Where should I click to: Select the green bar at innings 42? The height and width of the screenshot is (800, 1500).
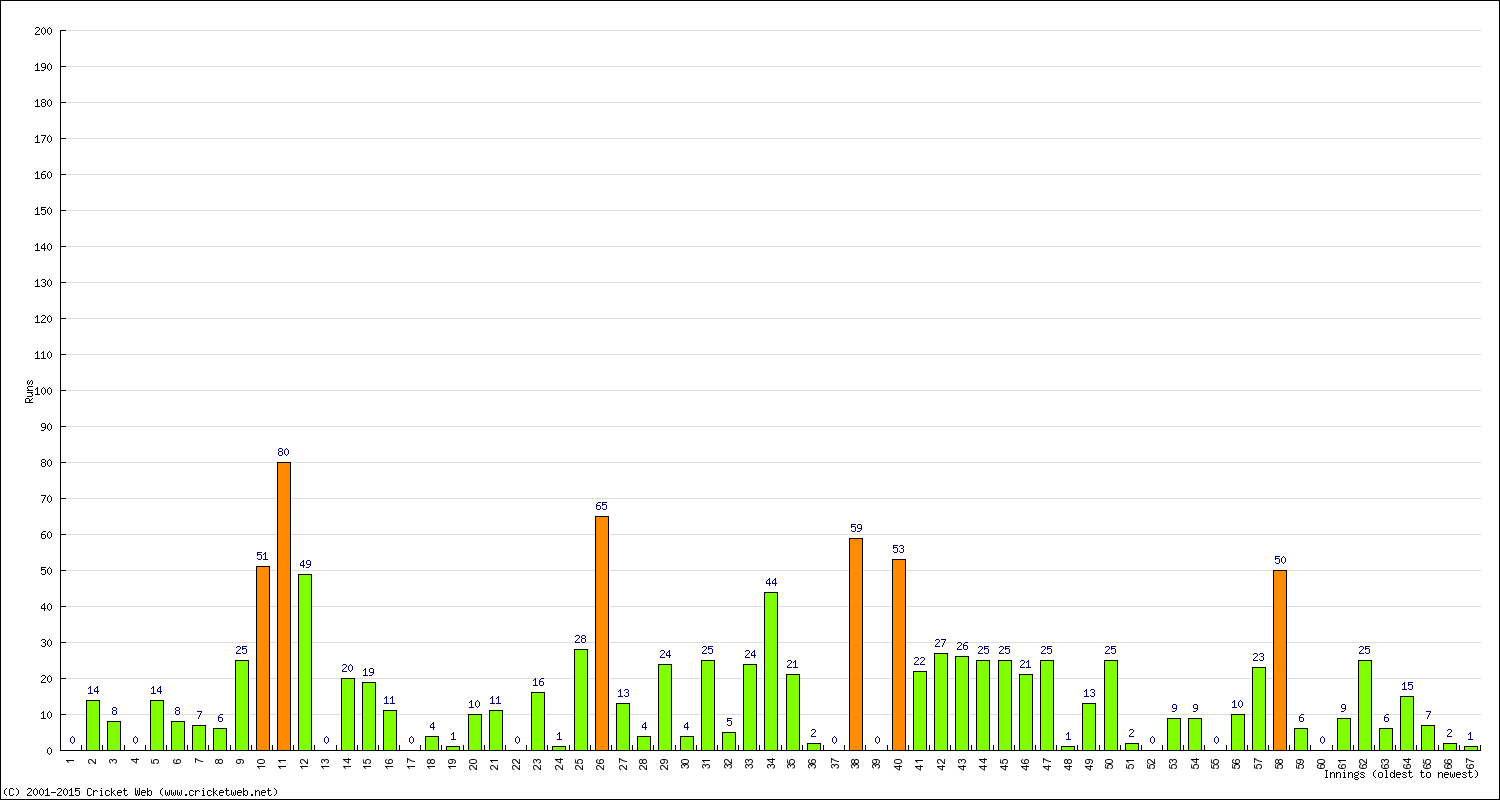(941, 702)
